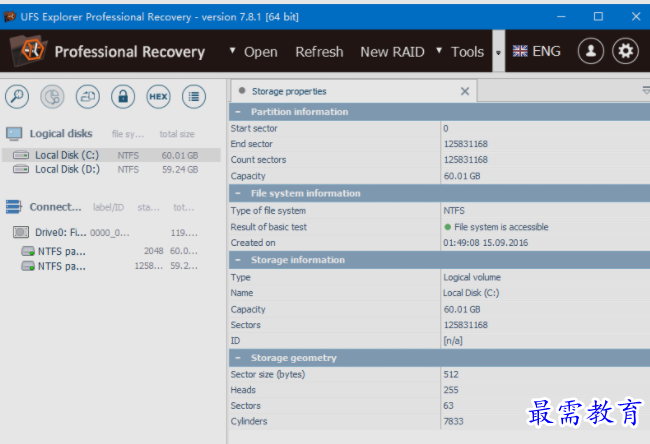Click the list properties icon
Viewport: 650px width, 444px height.
[194, 97]
